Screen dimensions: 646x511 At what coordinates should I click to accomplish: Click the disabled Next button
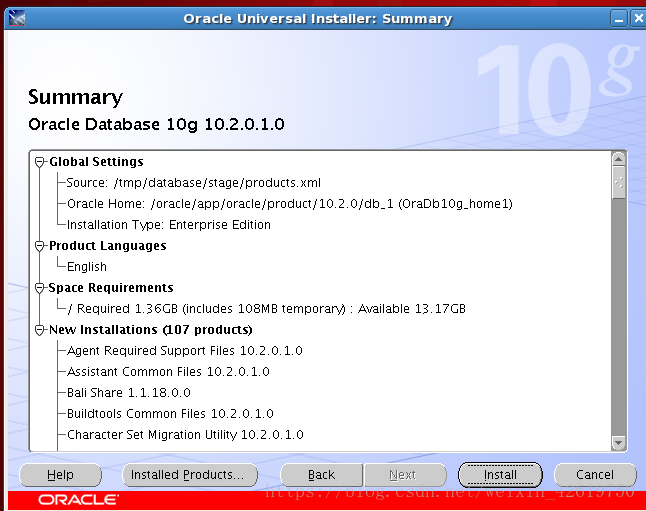(405, 475)
